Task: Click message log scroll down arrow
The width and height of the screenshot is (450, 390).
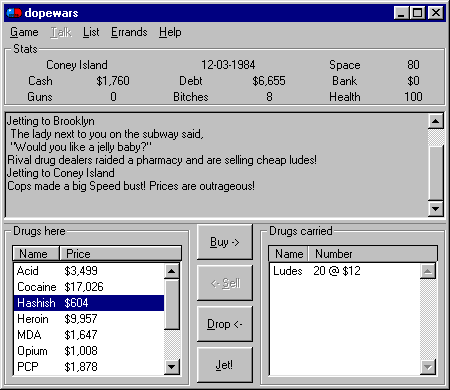Action: click(x=436, y=209)
